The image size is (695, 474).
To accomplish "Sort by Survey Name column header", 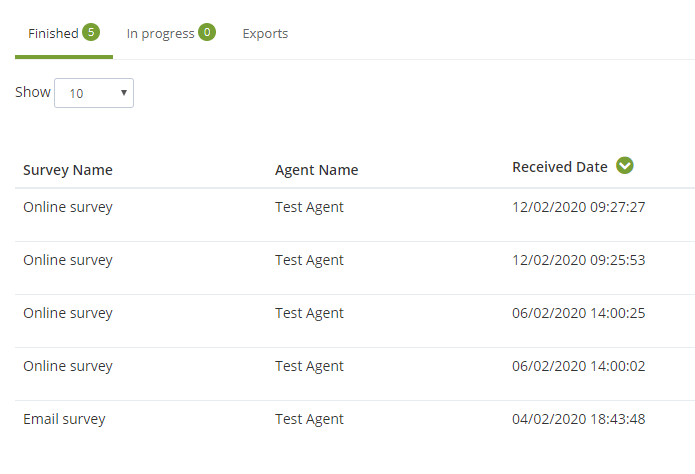I will pos(68,170).
